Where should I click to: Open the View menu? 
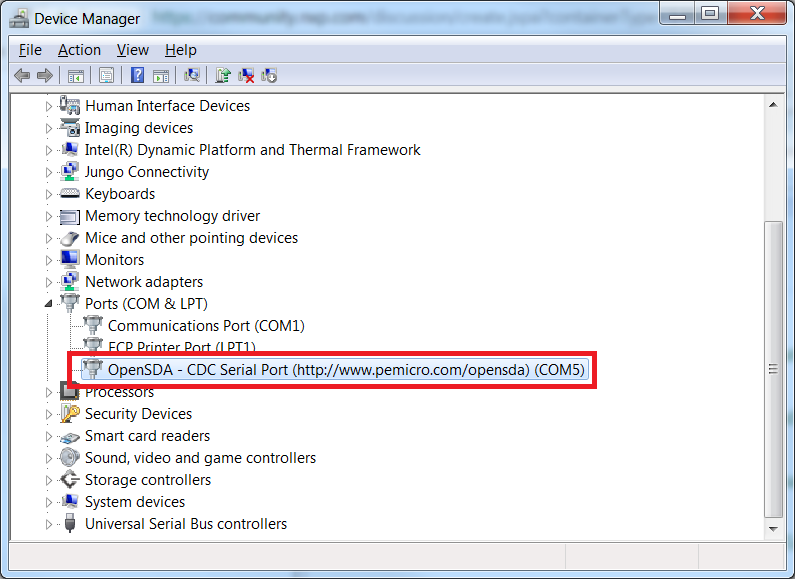[132, 50]
